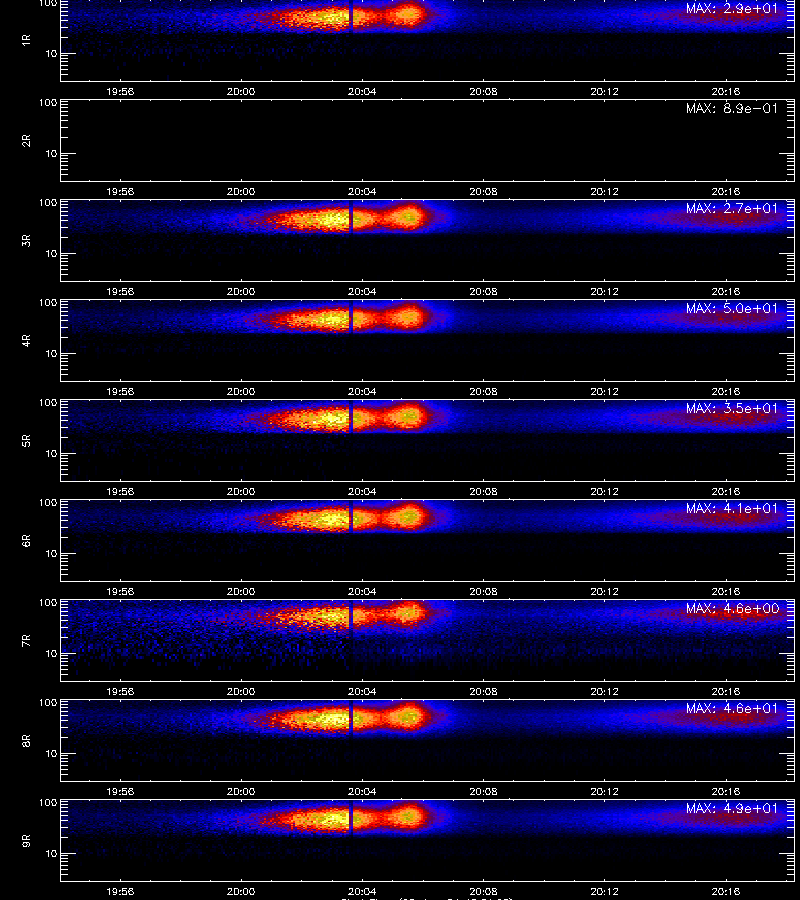
Task: Click the yellow burst in the 9R spectrogram
Action: 321,818
